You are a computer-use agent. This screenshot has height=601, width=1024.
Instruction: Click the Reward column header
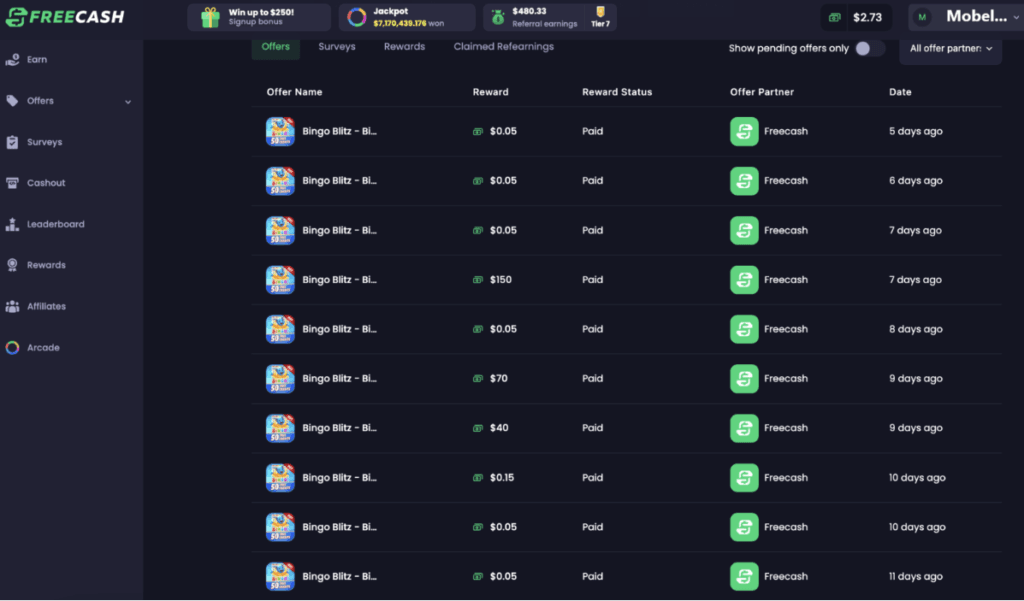pos(490,92)
